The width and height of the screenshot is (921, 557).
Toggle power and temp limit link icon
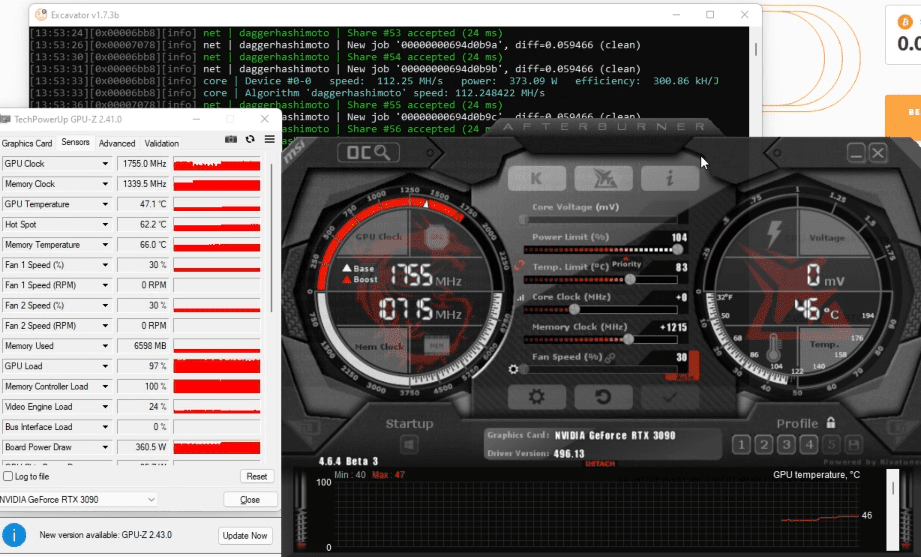coord(519,266)
